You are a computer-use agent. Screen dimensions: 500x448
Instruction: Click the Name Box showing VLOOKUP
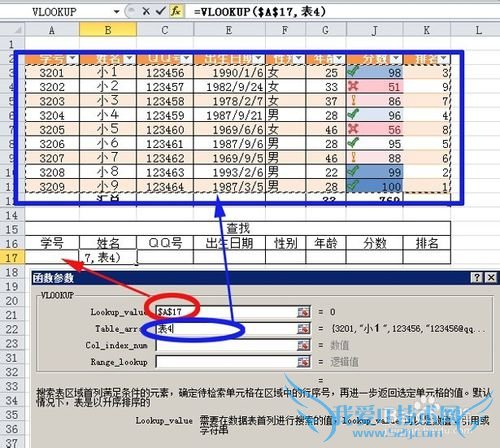point(54,12)
